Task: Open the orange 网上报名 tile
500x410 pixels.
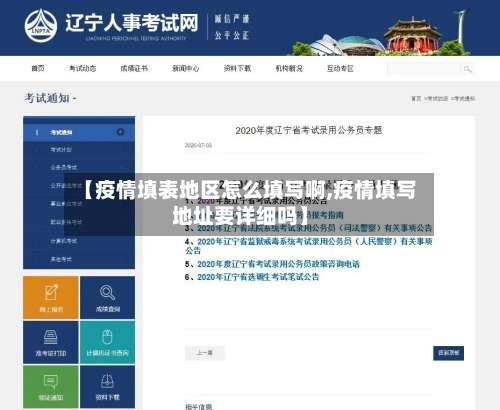Action: tap(51, 297)
